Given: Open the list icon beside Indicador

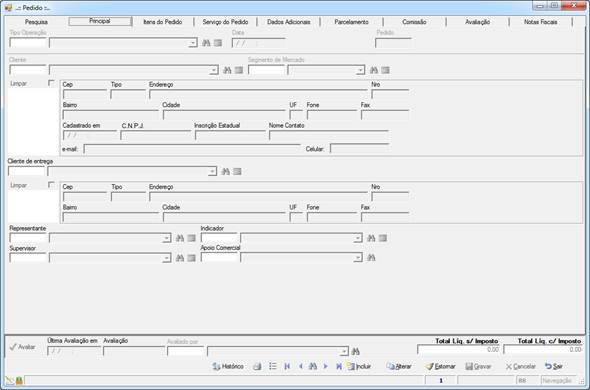Looking at the screenshot, I should click(383, 238).
